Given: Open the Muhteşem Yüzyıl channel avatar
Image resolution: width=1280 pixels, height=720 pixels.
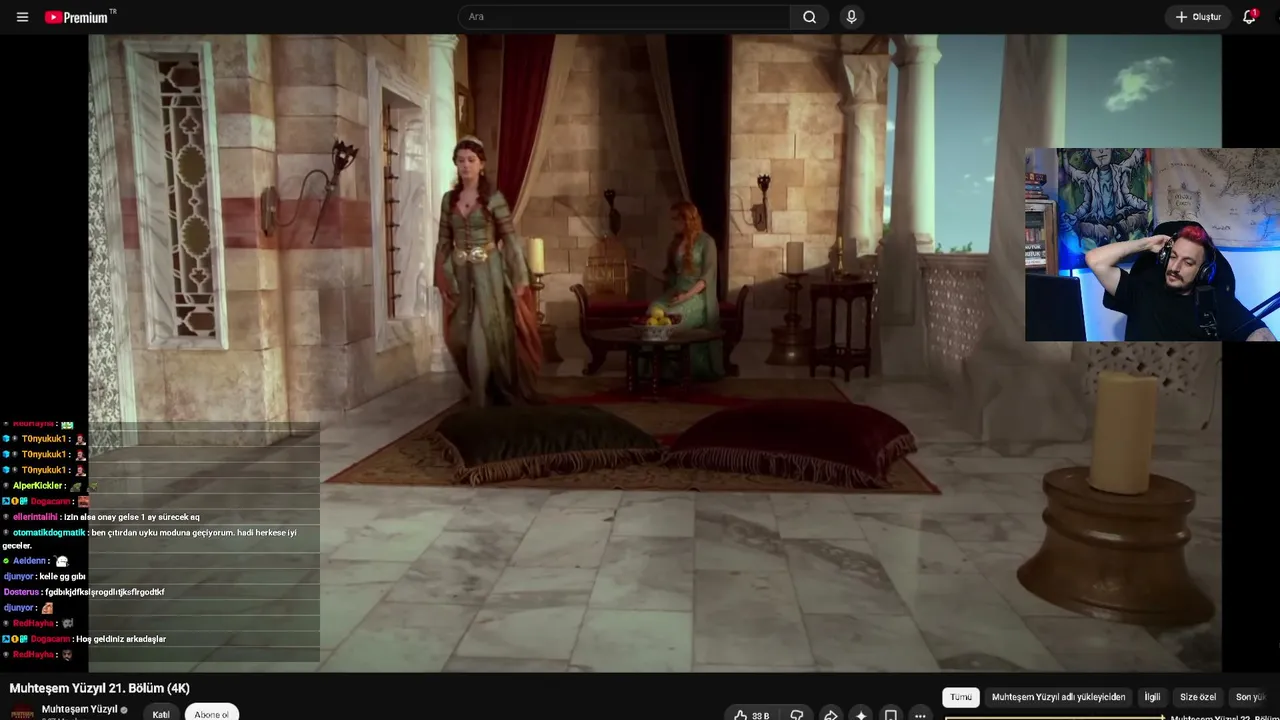Looking at the screenshot, I should 22,713.
